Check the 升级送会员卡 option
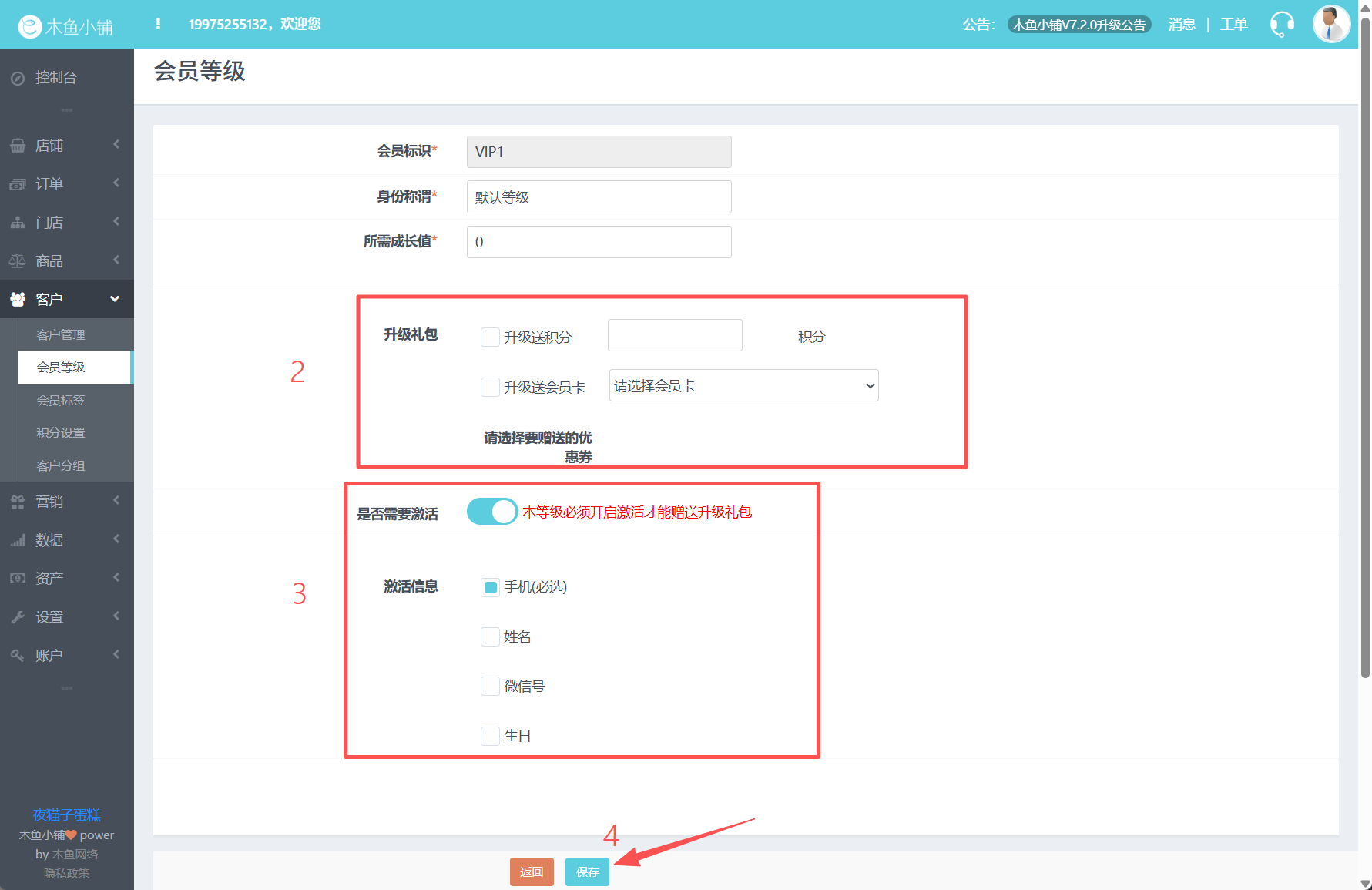1372x890 pixels. coord(490,387)
